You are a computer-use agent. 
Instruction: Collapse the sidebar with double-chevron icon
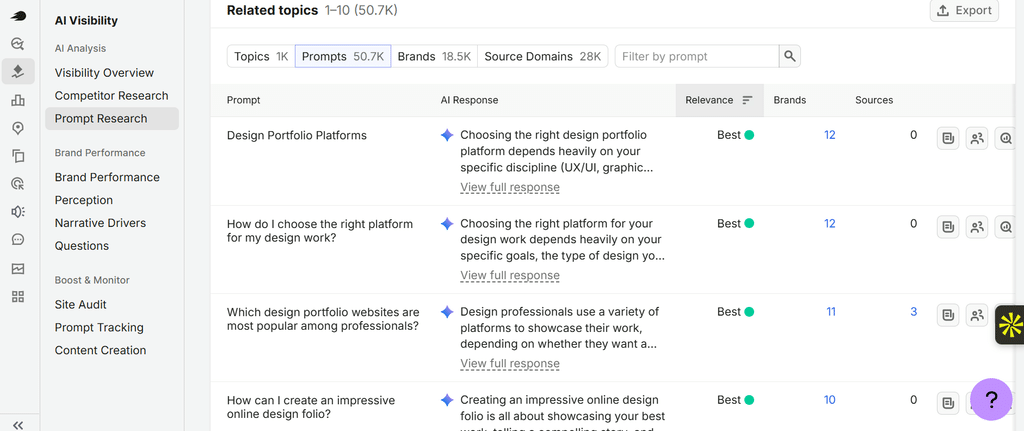click(18, 425)
